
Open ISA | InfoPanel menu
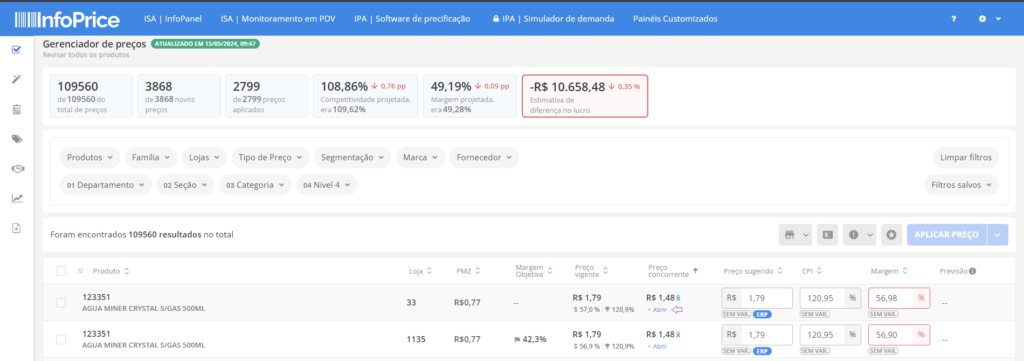[x=174, y=19]
